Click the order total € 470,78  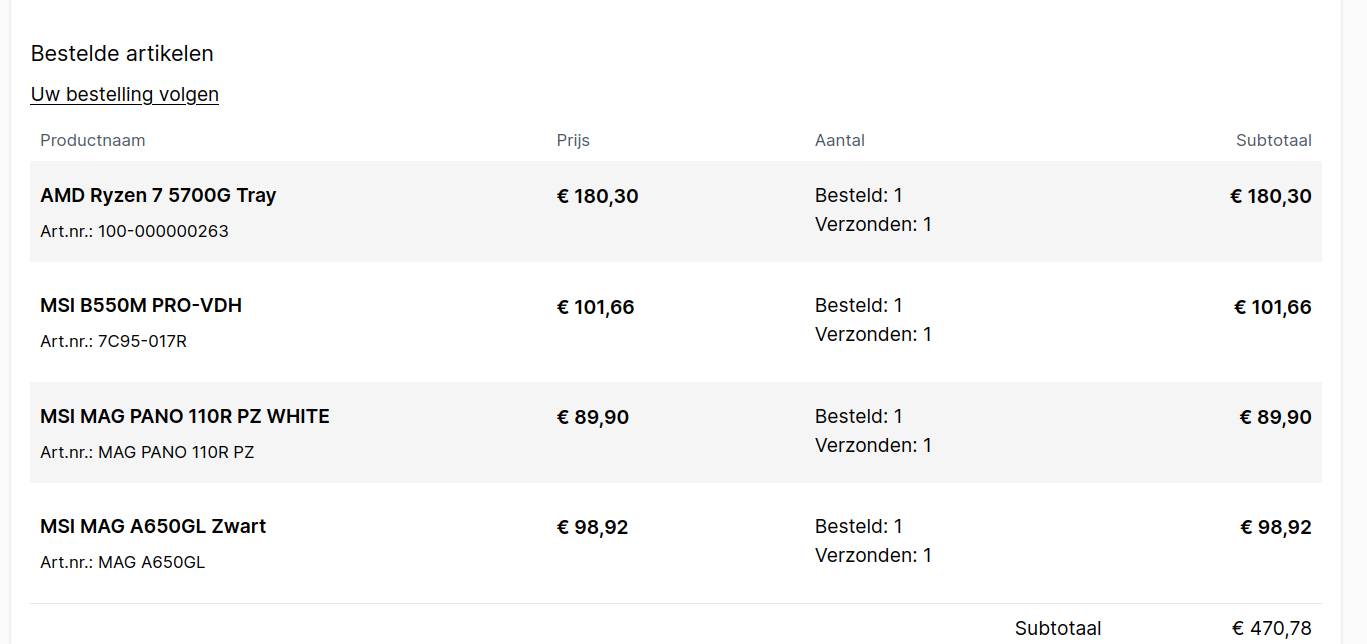point(1271,628)
